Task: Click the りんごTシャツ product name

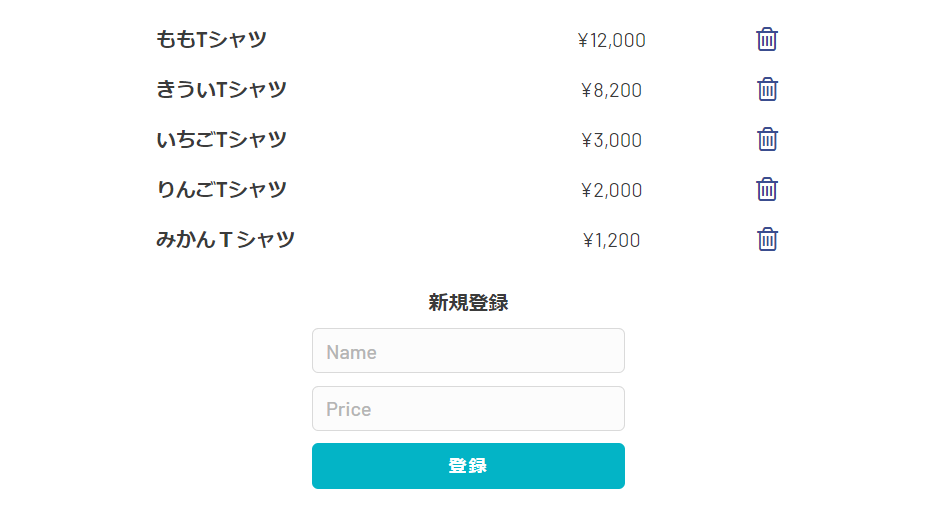Action: [221, 190]
